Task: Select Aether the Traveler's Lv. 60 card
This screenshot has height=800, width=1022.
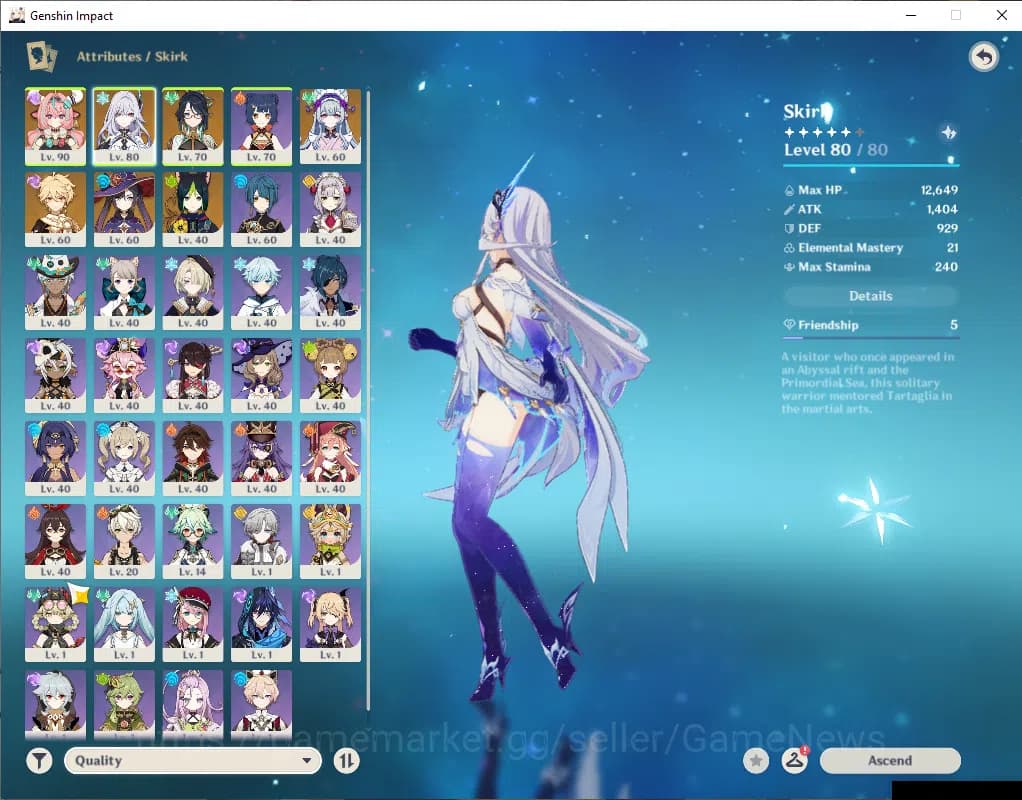Action: [x=55, y=209]
